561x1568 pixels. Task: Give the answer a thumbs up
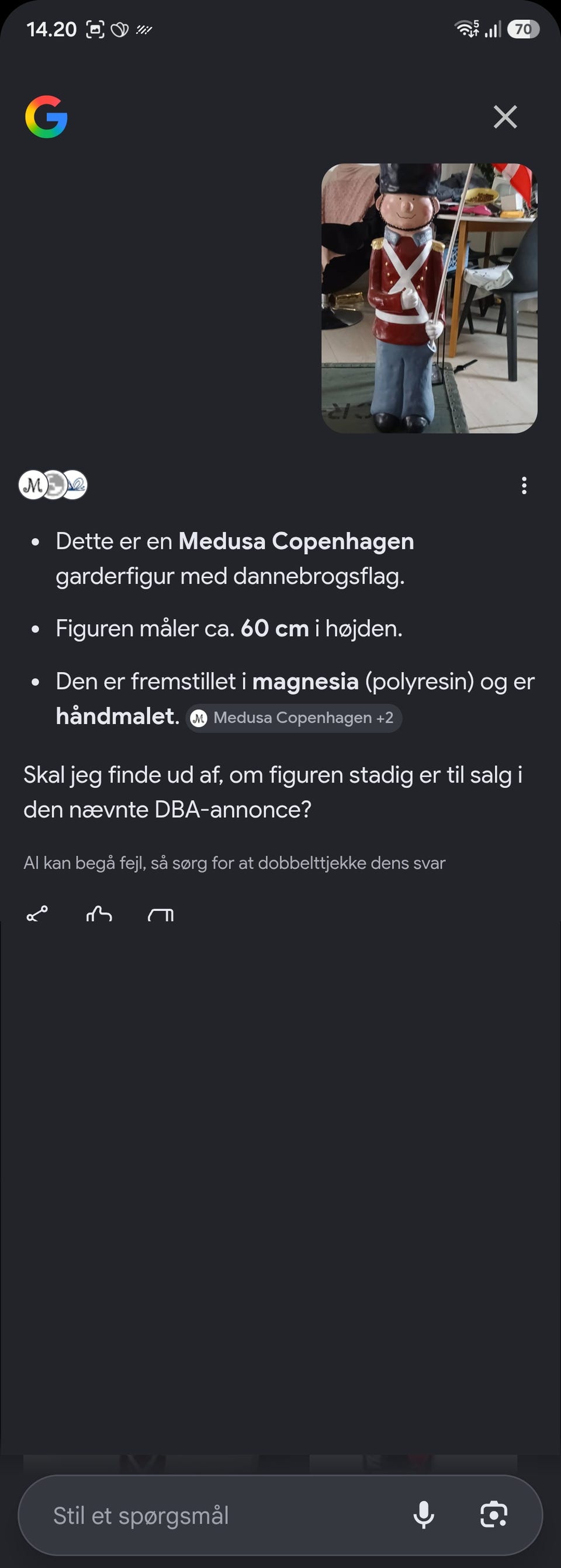click(99, 914)
